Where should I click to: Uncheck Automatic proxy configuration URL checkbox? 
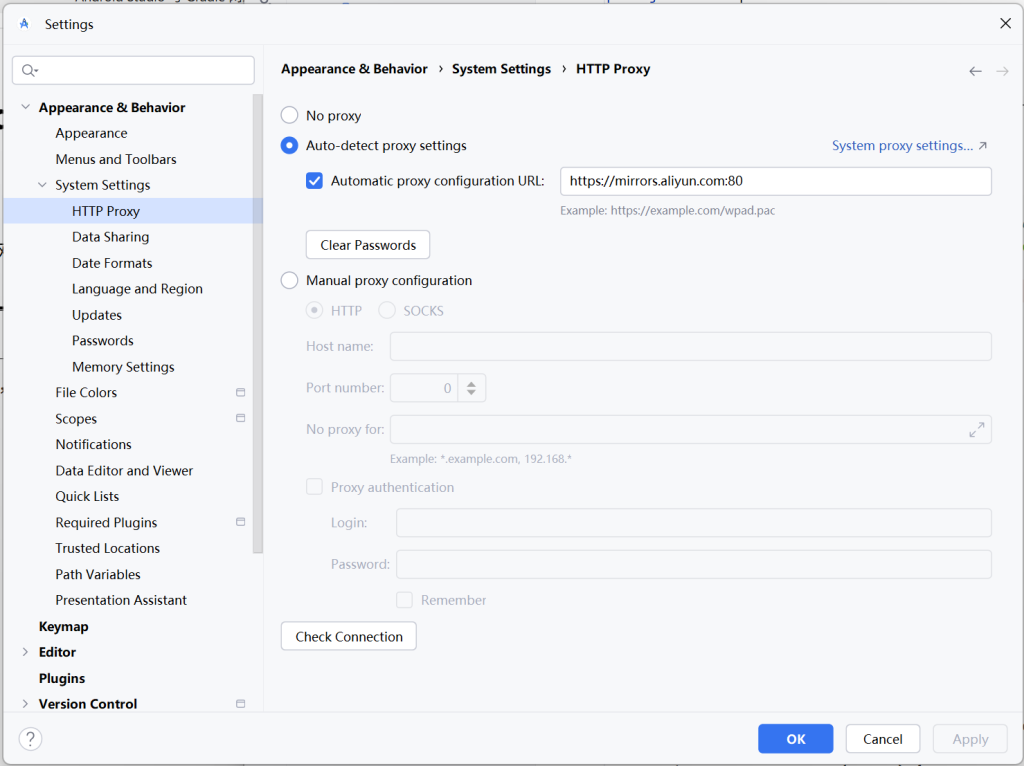(x=314, y=181)
